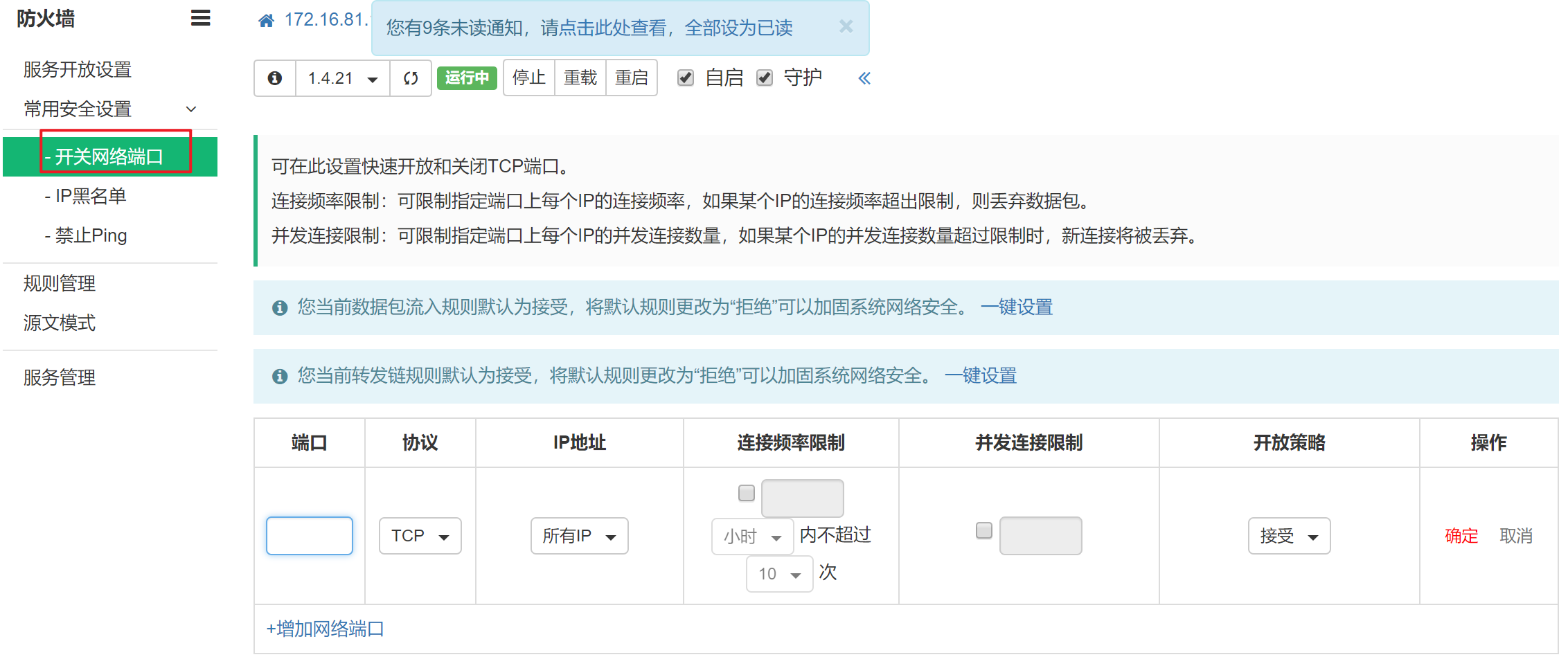This screenshot has width=1568, height=666.
Task: Open the TCP protocol dropdown
Action: (x=420, y=536)
